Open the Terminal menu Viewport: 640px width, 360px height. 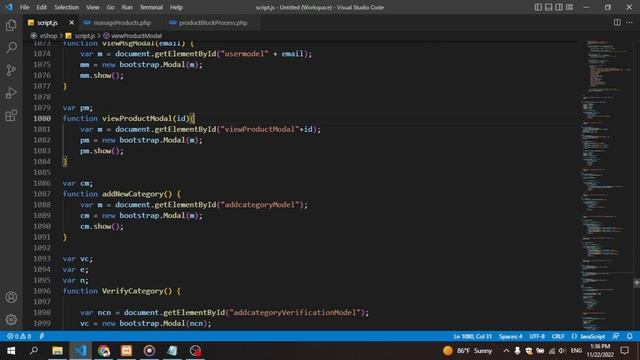151,7
